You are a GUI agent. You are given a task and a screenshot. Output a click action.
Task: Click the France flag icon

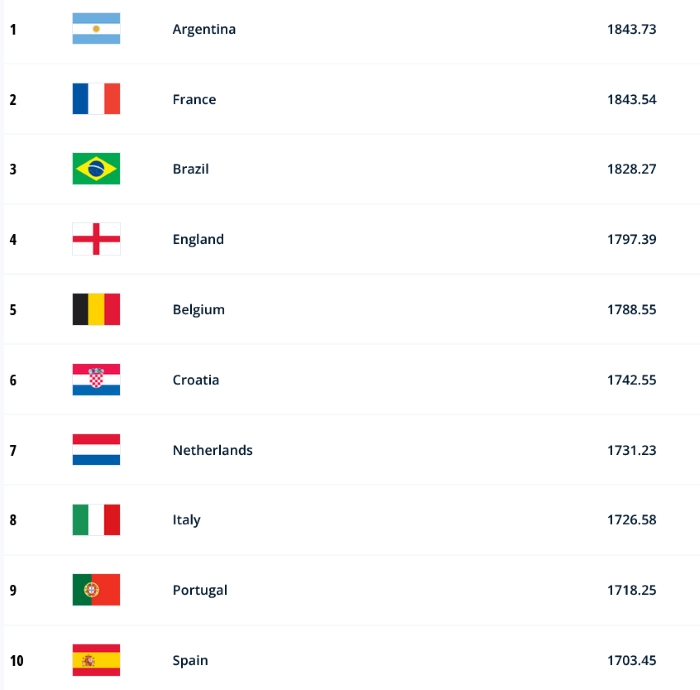click(96, 99)
